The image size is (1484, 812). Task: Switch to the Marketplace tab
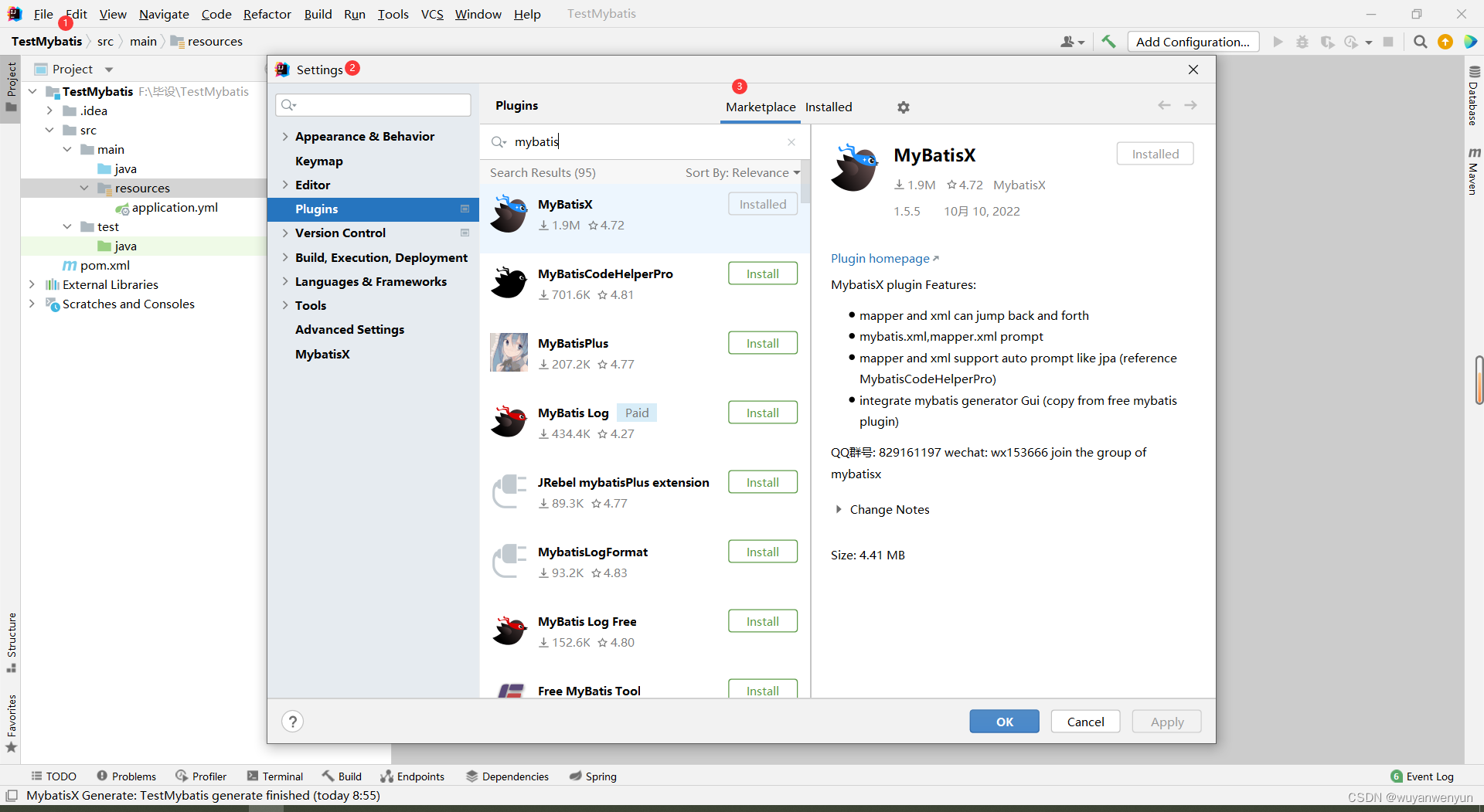tap(761, 107)
